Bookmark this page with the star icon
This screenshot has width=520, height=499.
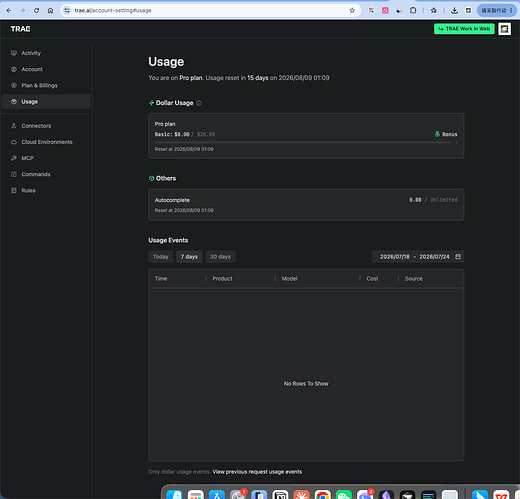coord(352,10)
